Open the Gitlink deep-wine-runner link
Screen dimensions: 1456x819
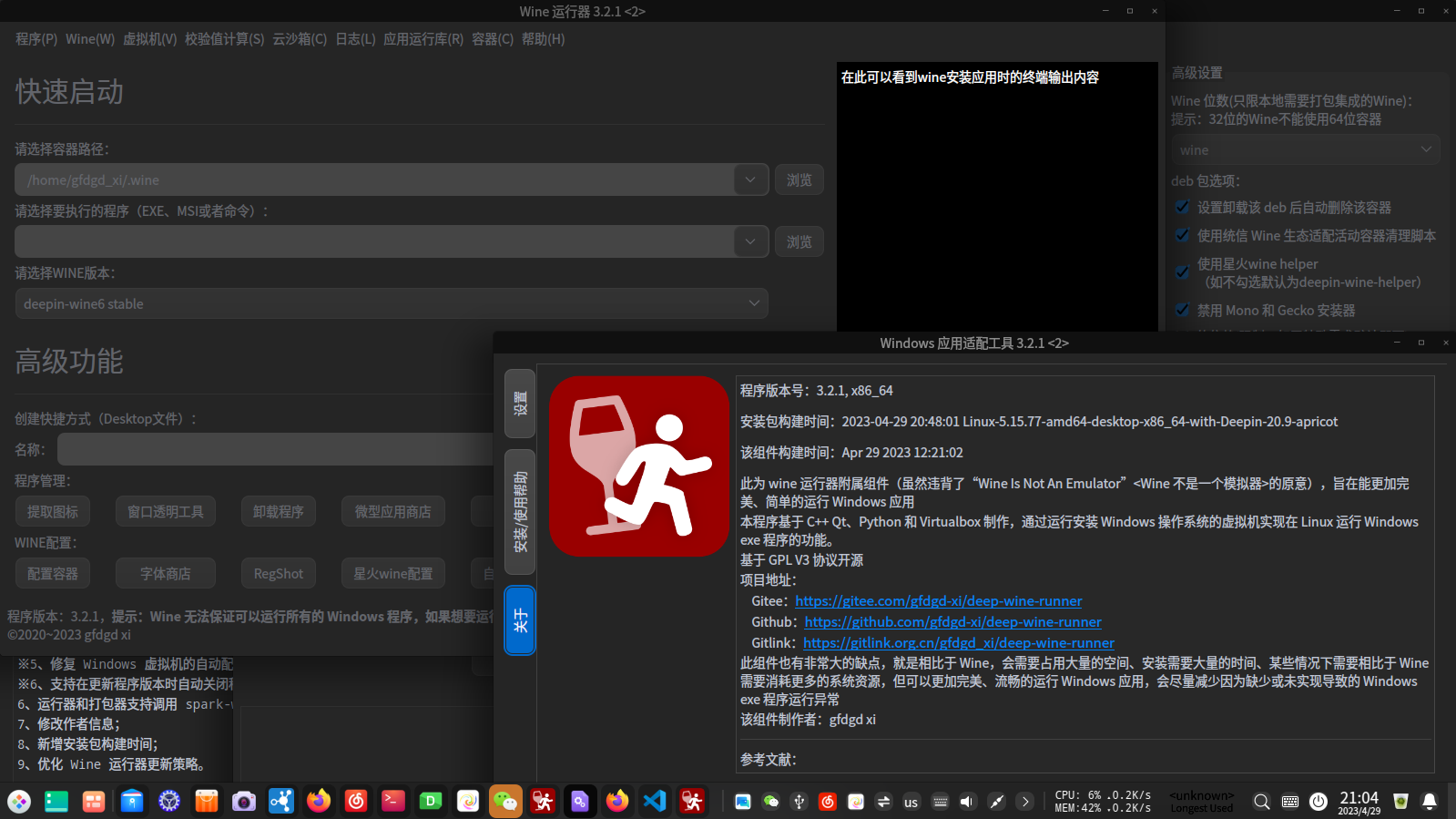[959, 642]
